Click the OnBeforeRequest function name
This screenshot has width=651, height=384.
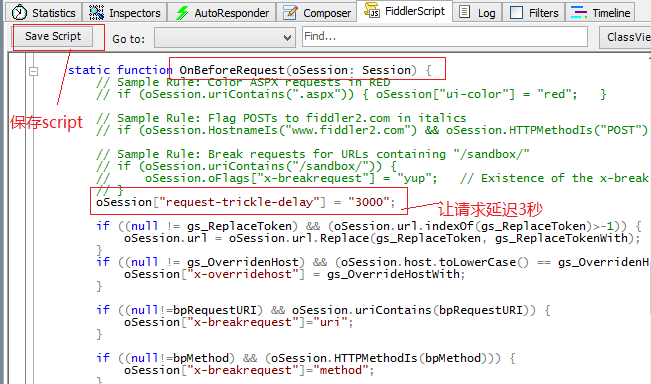point(232,70)
